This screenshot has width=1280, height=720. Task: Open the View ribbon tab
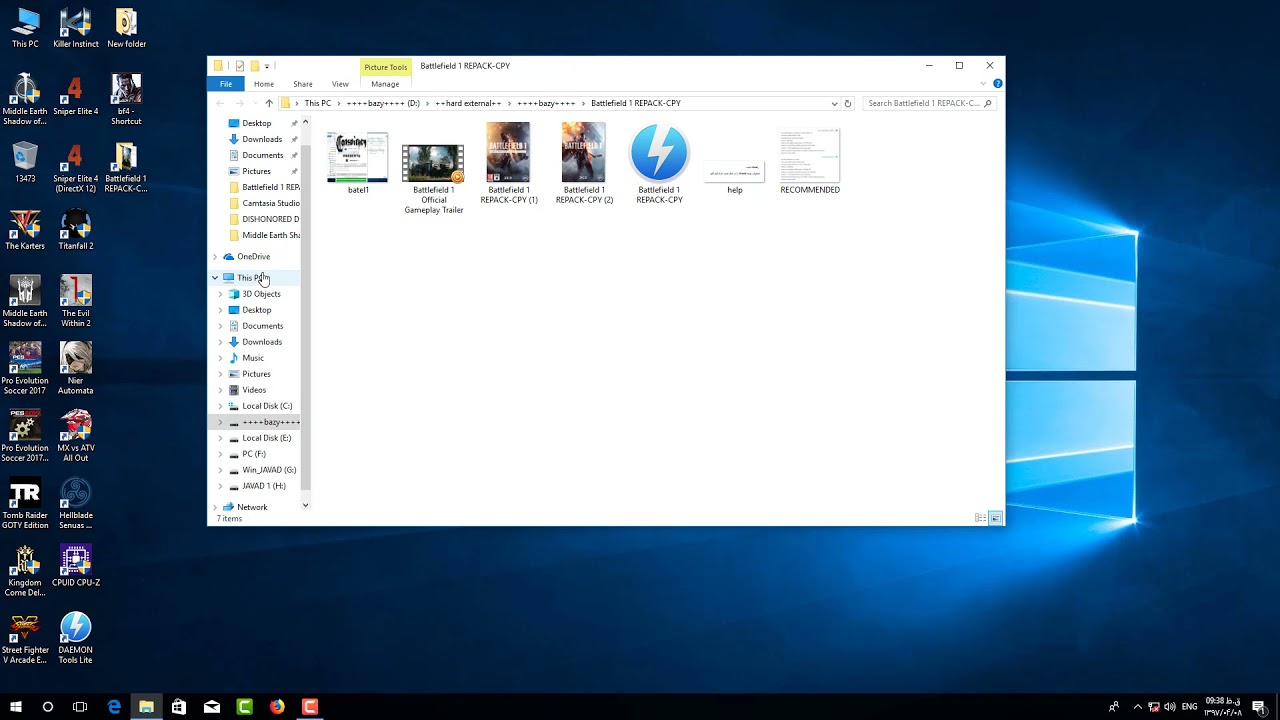tap(340, 84)
